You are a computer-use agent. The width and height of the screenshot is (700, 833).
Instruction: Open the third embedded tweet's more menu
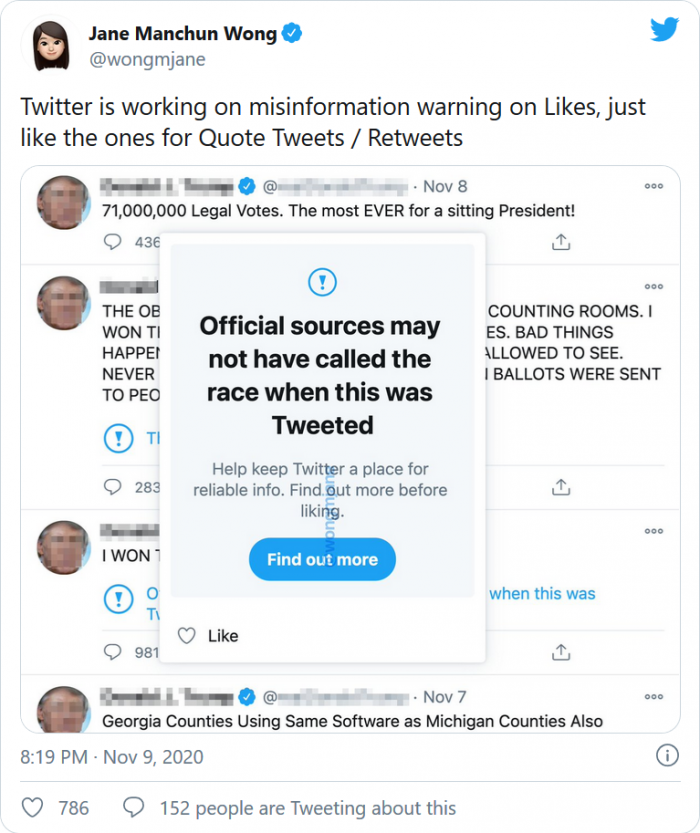point(653,531)
